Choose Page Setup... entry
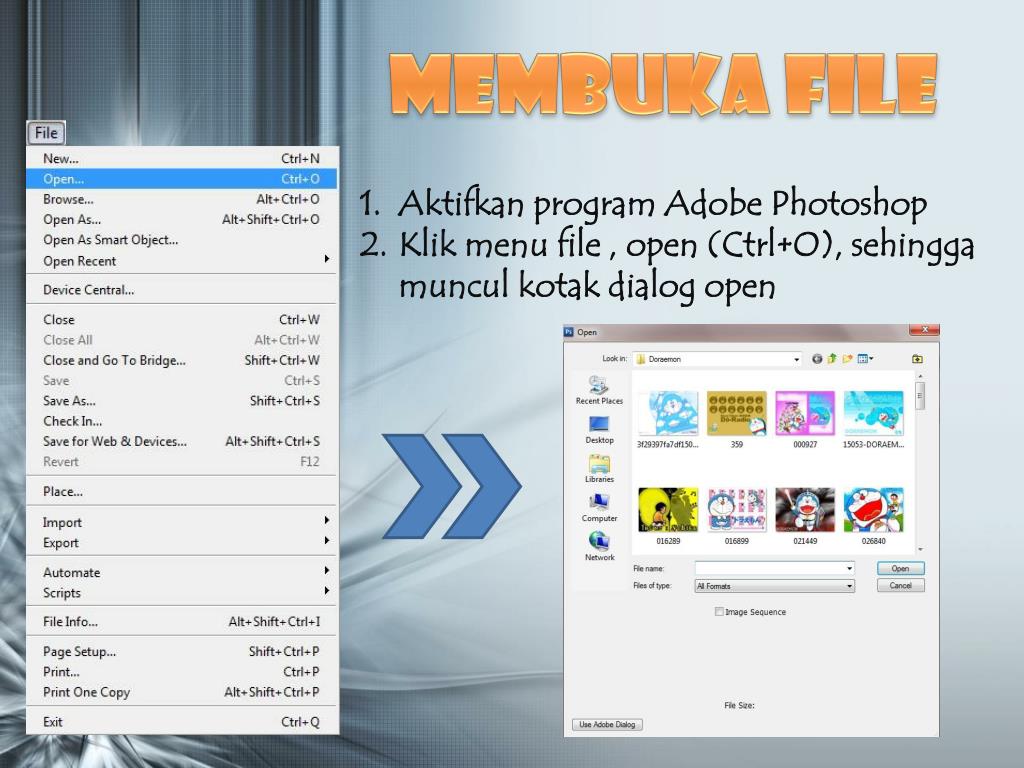Screen dimensions: 1024x768 click(x=182, y=651)
